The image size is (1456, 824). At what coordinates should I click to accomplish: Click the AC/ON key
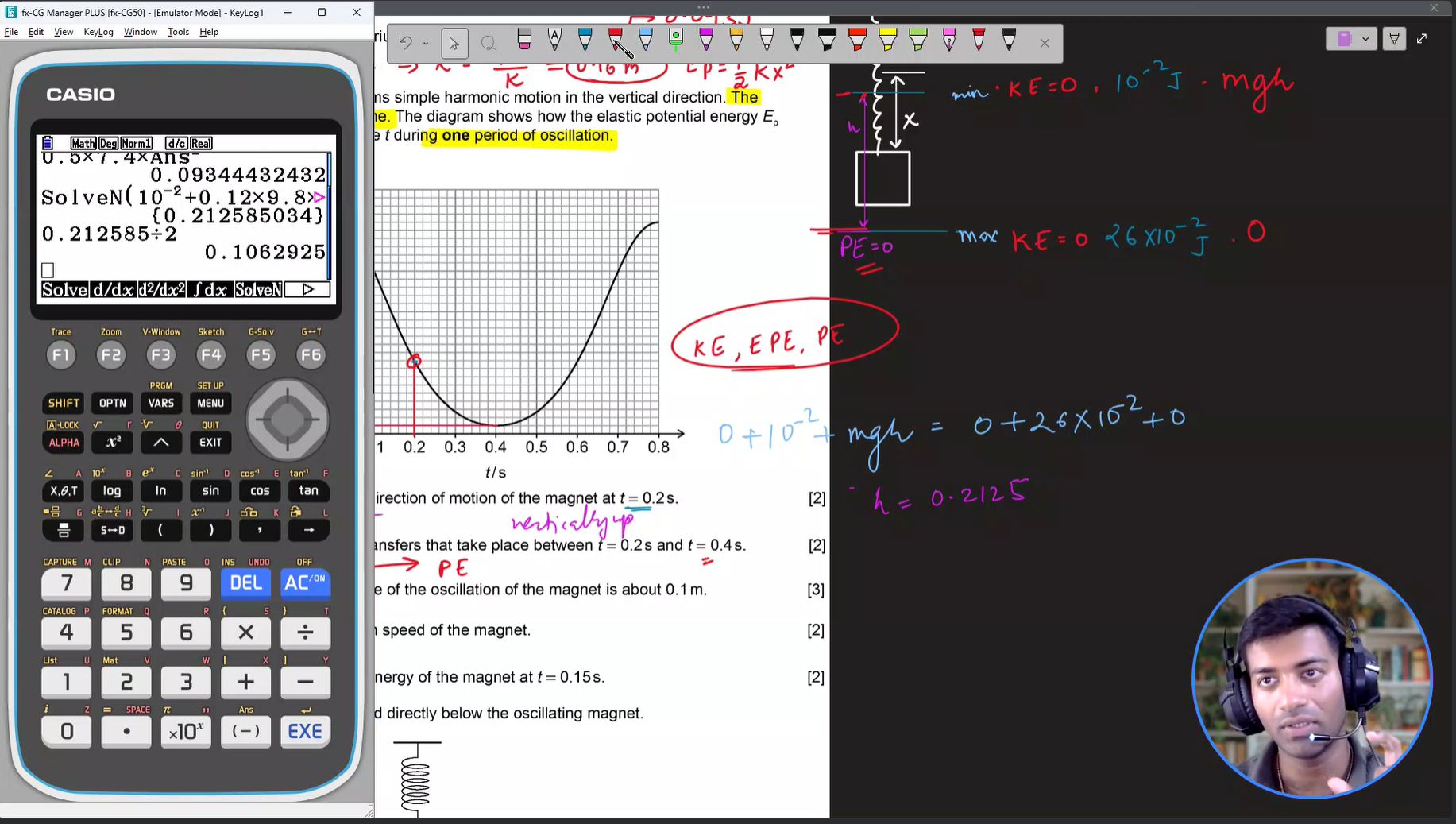click(x=305, y=583)
